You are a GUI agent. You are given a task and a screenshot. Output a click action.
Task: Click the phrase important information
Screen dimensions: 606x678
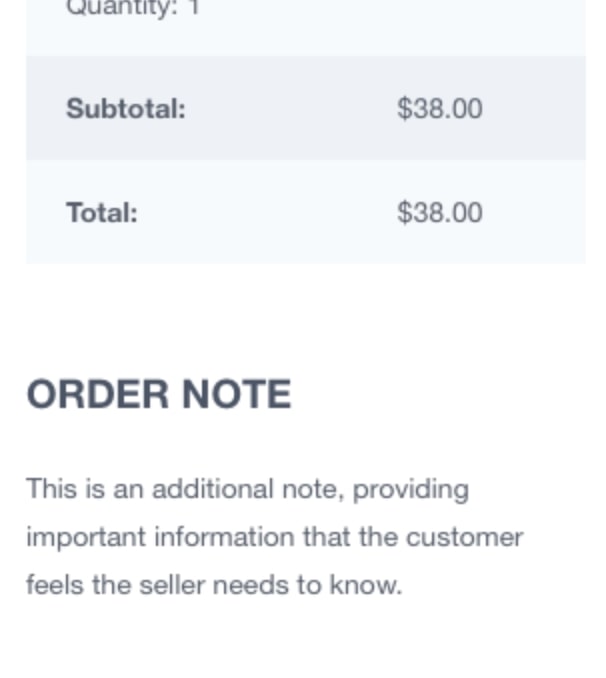pyautogui.click(x=160, y=537)
